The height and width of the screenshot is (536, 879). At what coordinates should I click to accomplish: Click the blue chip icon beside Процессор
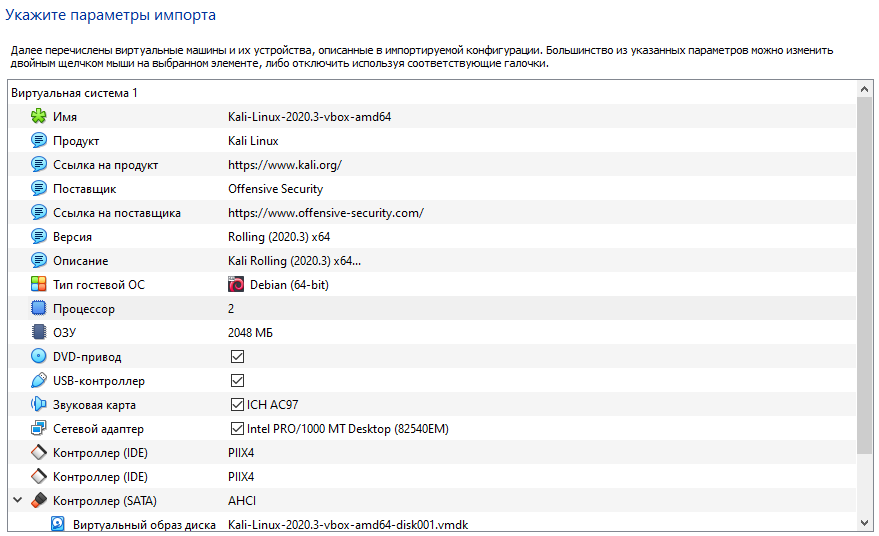[x=39, y=308]
